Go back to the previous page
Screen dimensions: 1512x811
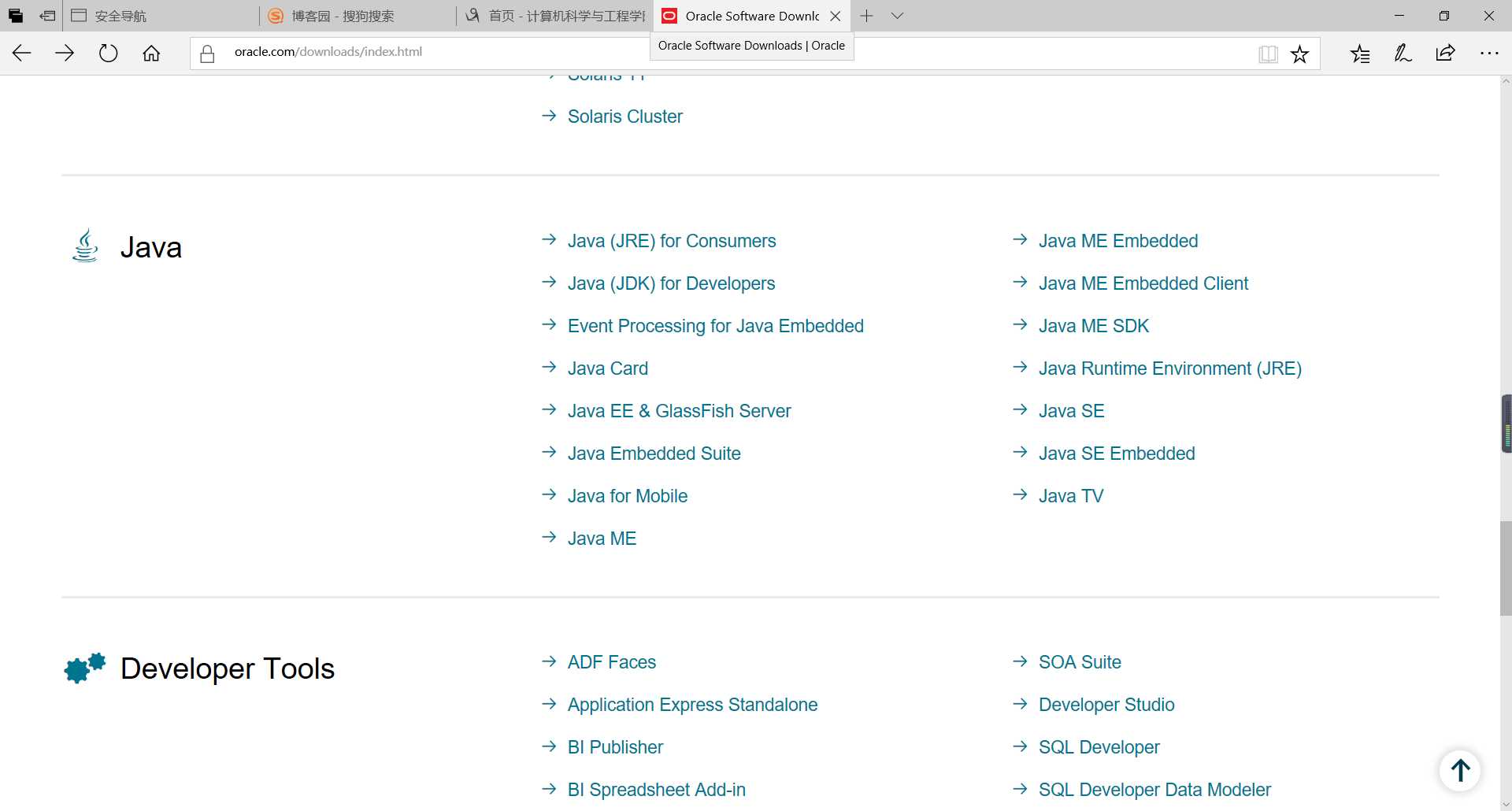[22, 53]
